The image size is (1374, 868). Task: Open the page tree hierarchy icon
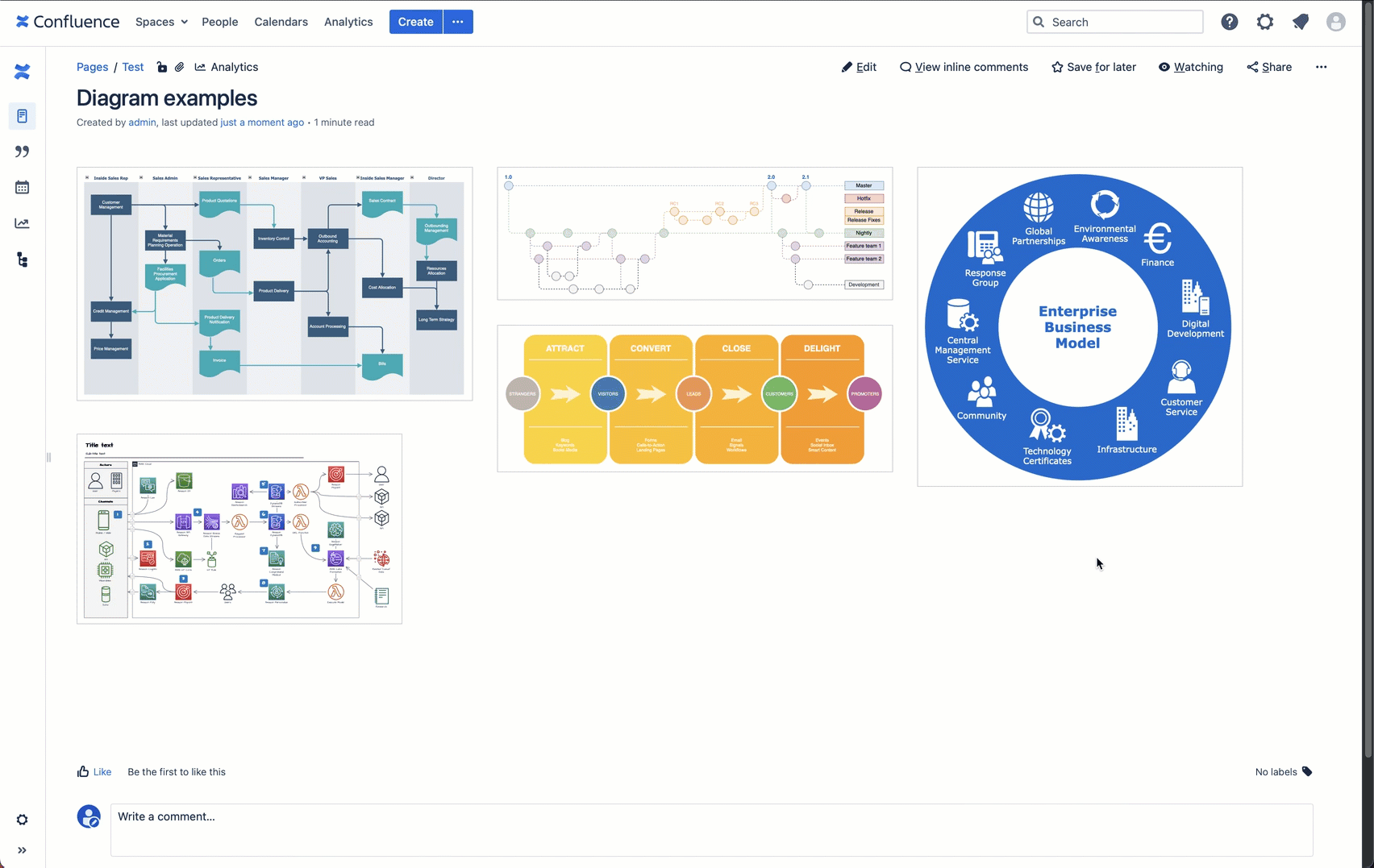(x=22, y=259)
